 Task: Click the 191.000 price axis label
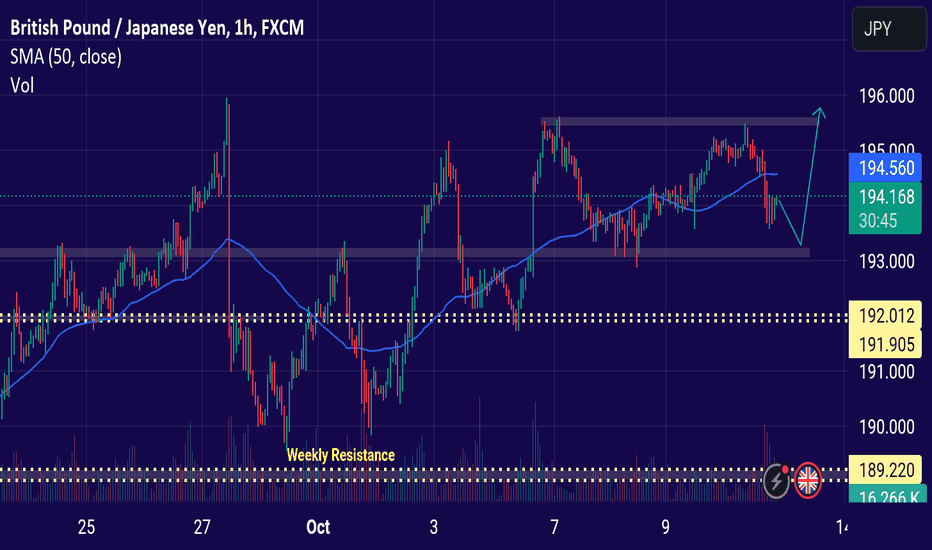point(886,372)
